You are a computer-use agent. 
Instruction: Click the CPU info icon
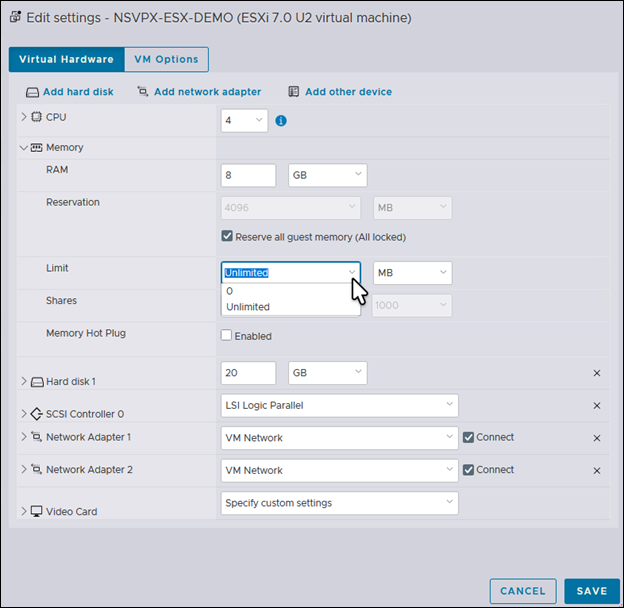click(x=281, y=121)
